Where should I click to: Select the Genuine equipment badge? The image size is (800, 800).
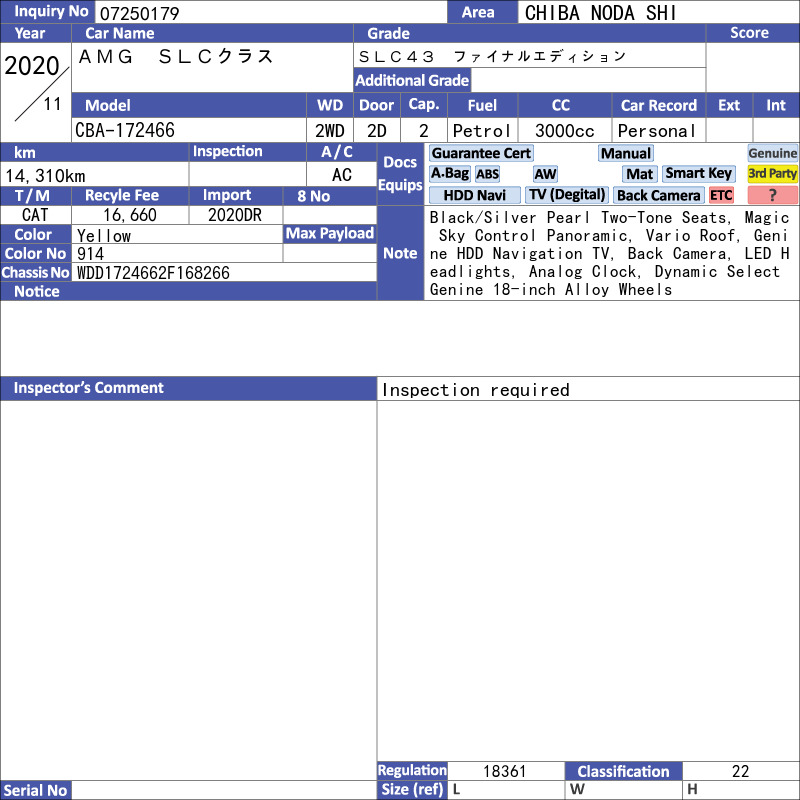(773, 153)
